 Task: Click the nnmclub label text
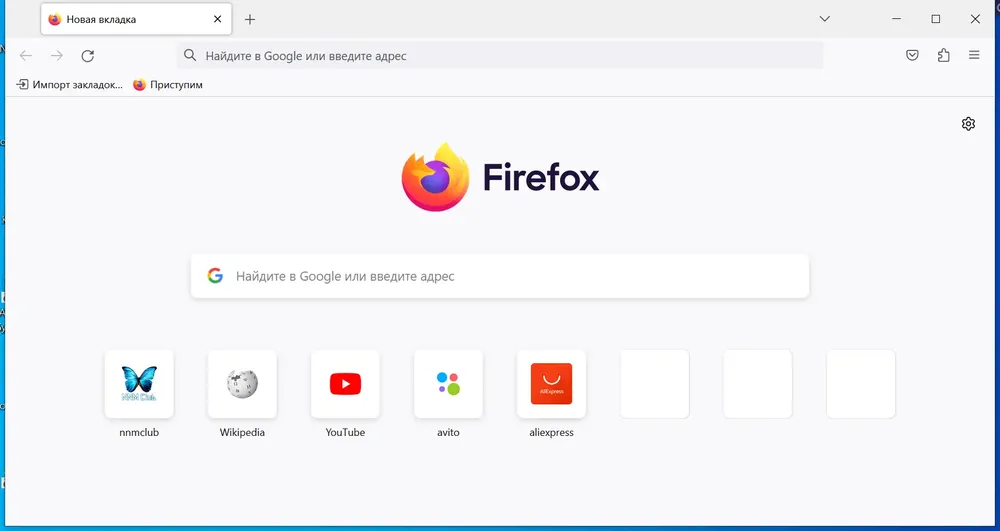coord(139,432)
